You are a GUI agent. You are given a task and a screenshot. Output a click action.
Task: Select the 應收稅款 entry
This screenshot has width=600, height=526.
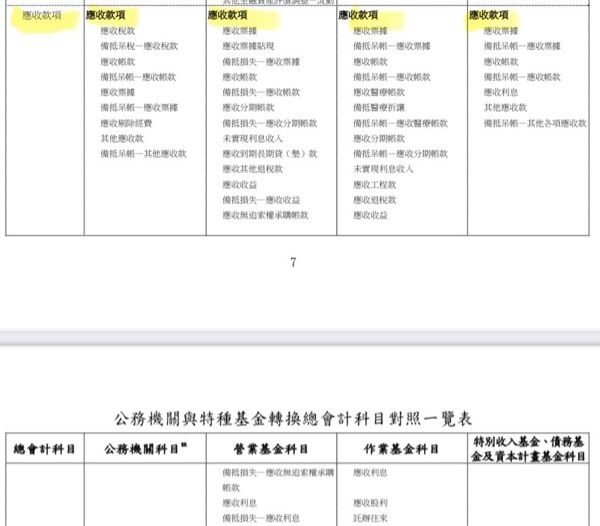pos(117,31)
